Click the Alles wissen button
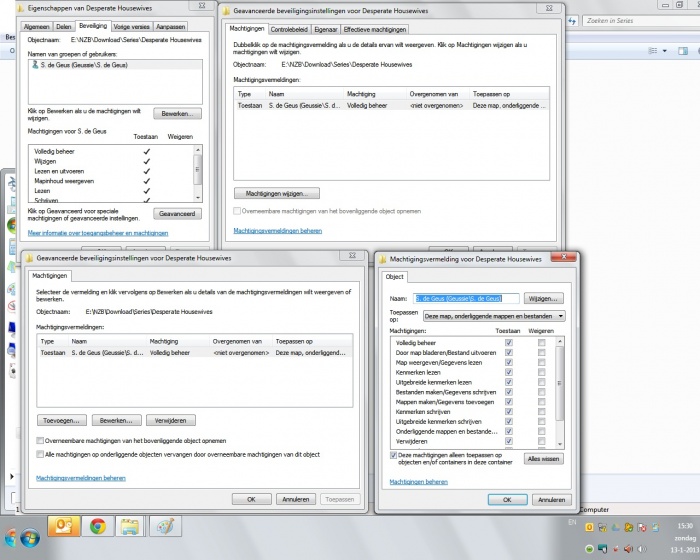Image resolution: width=700 pixels, height=560 pixels. 543,459
